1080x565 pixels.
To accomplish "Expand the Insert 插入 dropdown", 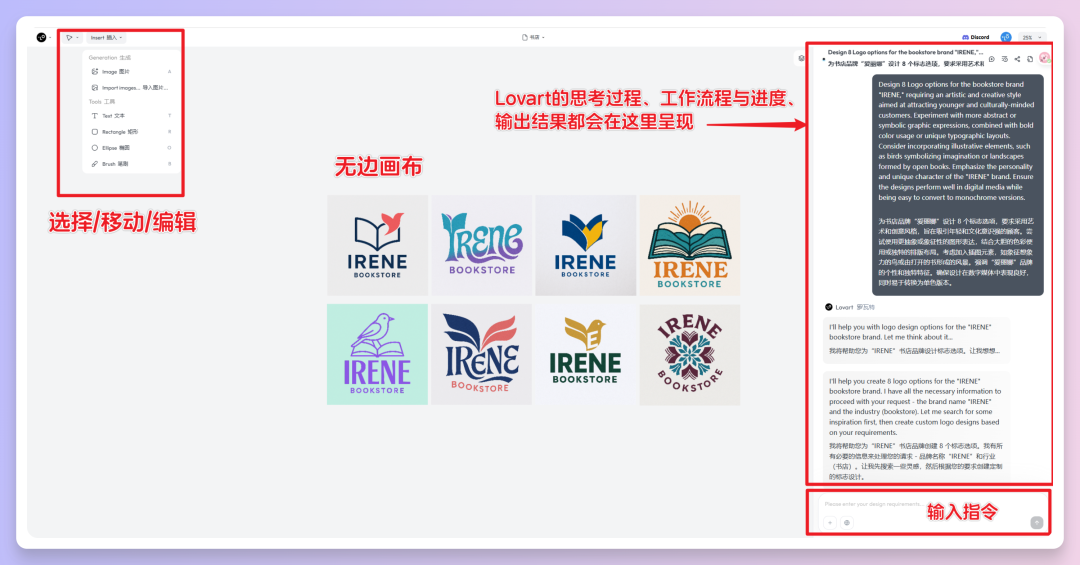I will [106, 37].
